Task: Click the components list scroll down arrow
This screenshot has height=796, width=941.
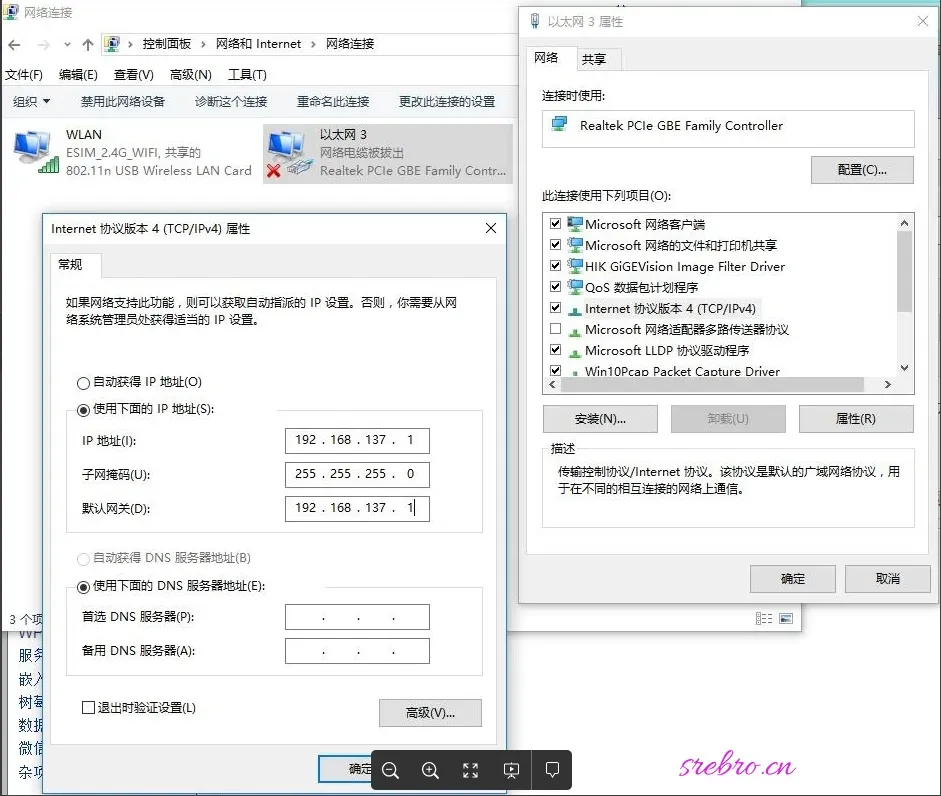Action: [904, 367]
